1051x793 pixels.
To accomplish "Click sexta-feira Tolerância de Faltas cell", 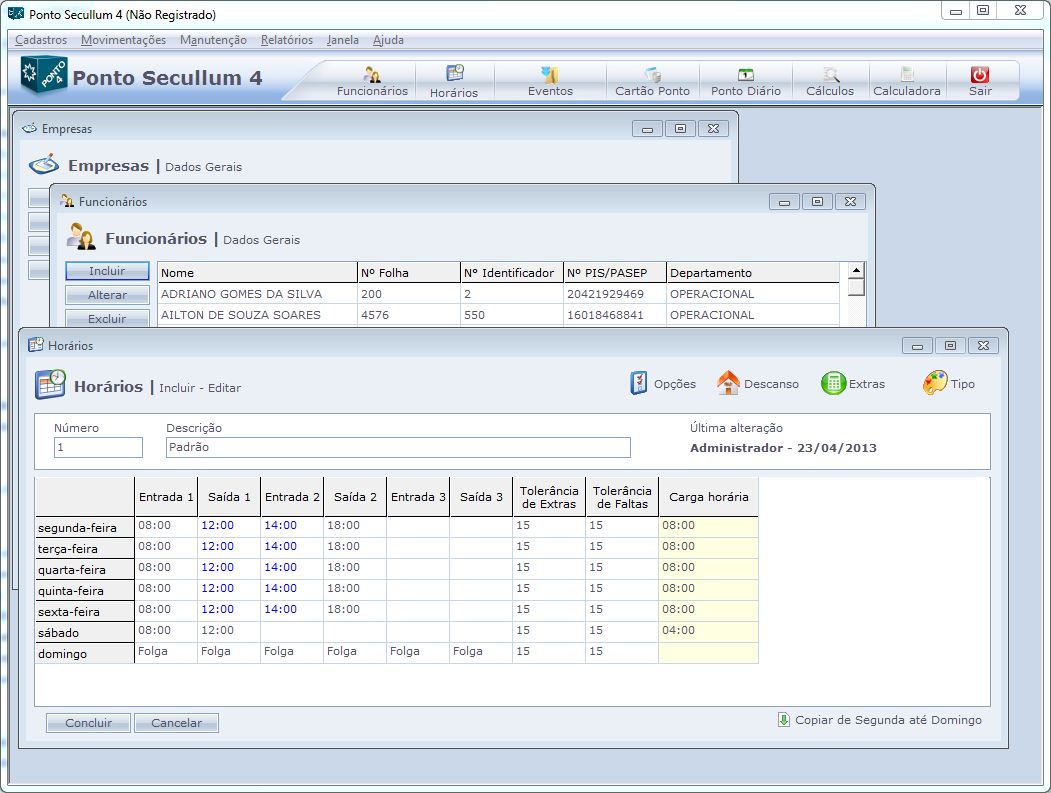I will (x=622, y=610).
